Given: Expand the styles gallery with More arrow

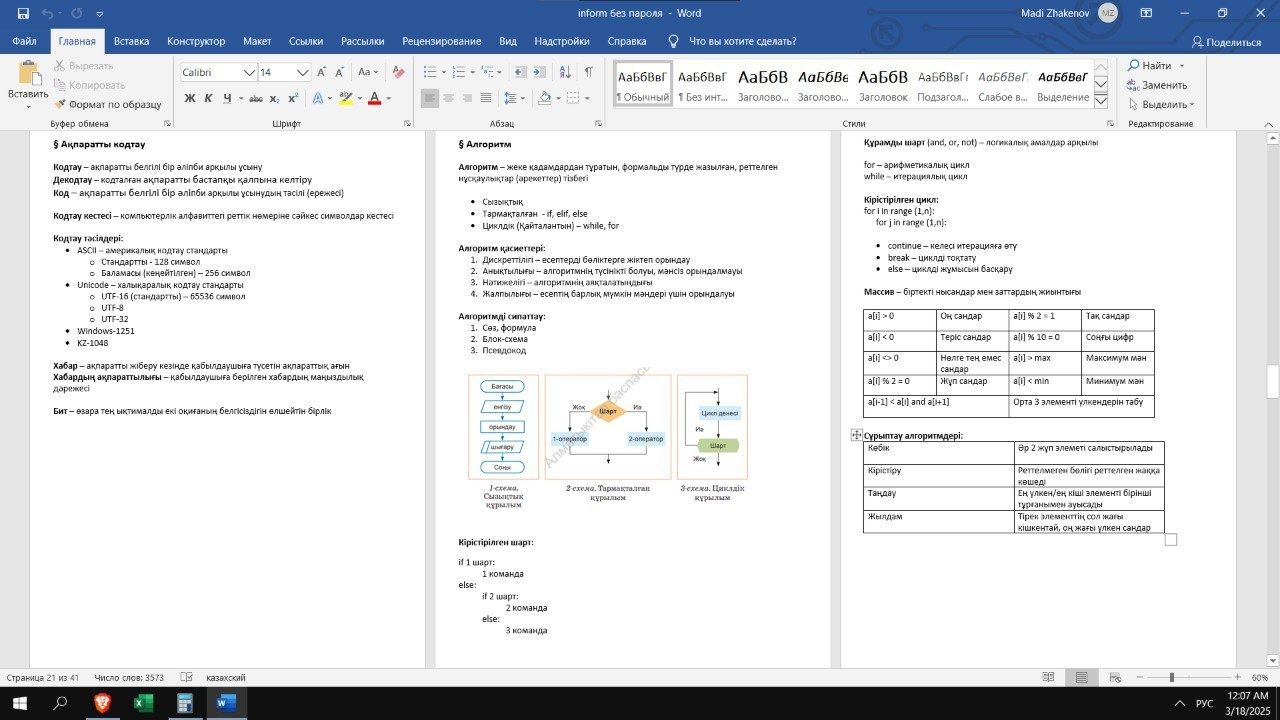Looking at the screenshot, I should (x=1100, y=101).
